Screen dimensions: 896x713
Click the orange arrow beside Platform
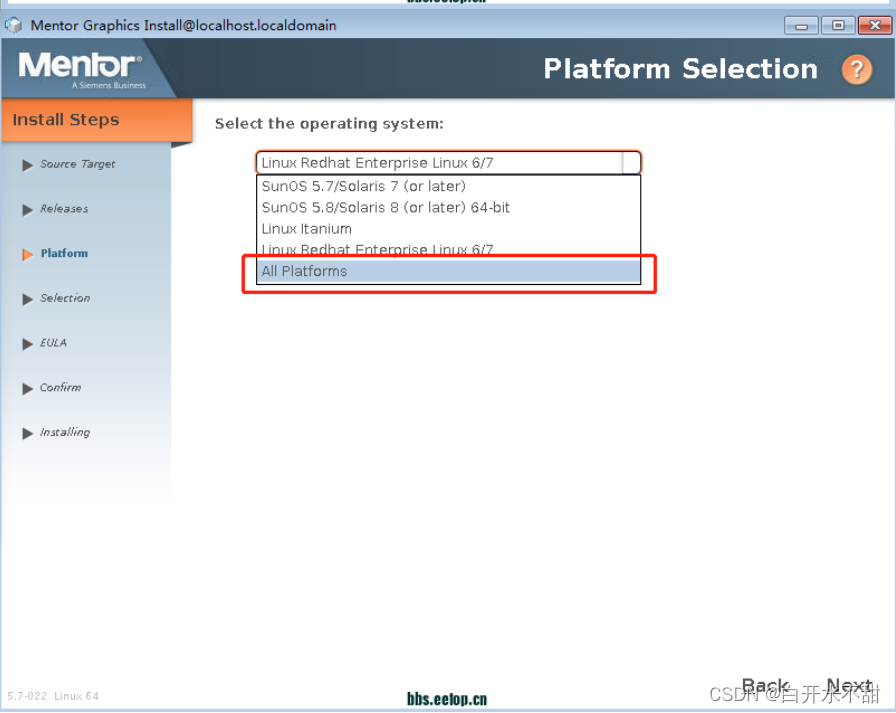click(27, 254)
